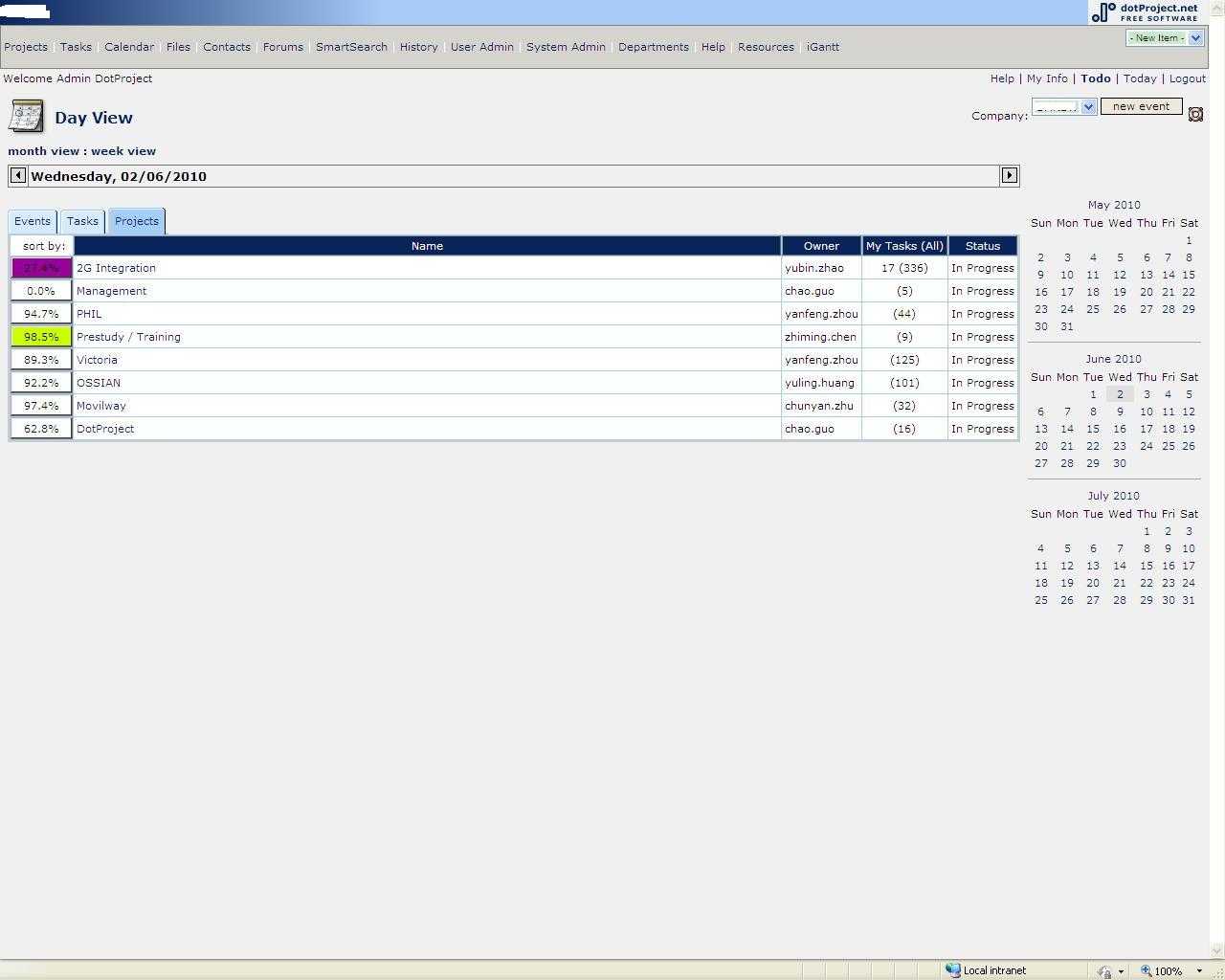
Task: Open the Projects menu
Action: tap(26, 47)
